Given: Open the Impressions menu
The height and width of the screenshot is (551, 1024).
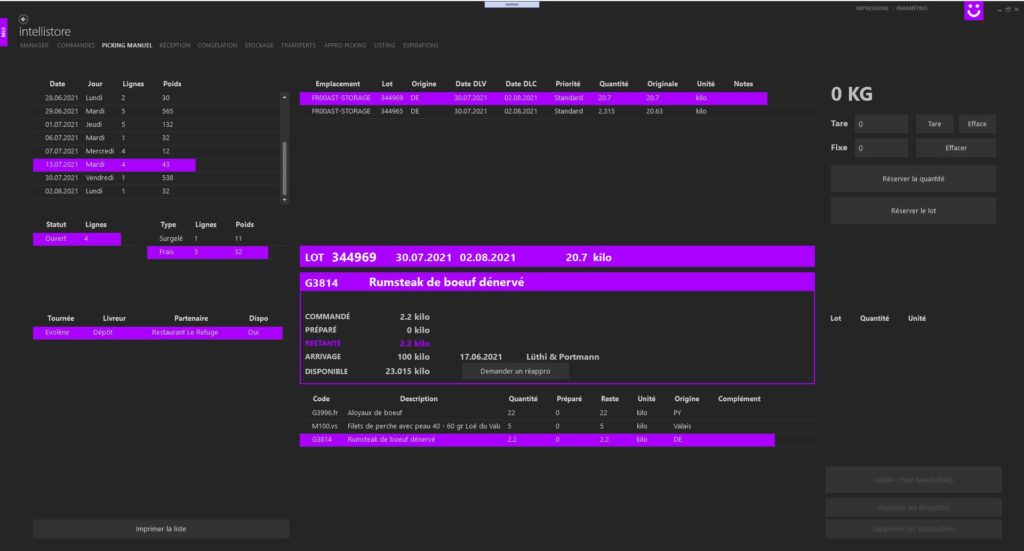Looking at the screenshot, I should click(872, 8).
